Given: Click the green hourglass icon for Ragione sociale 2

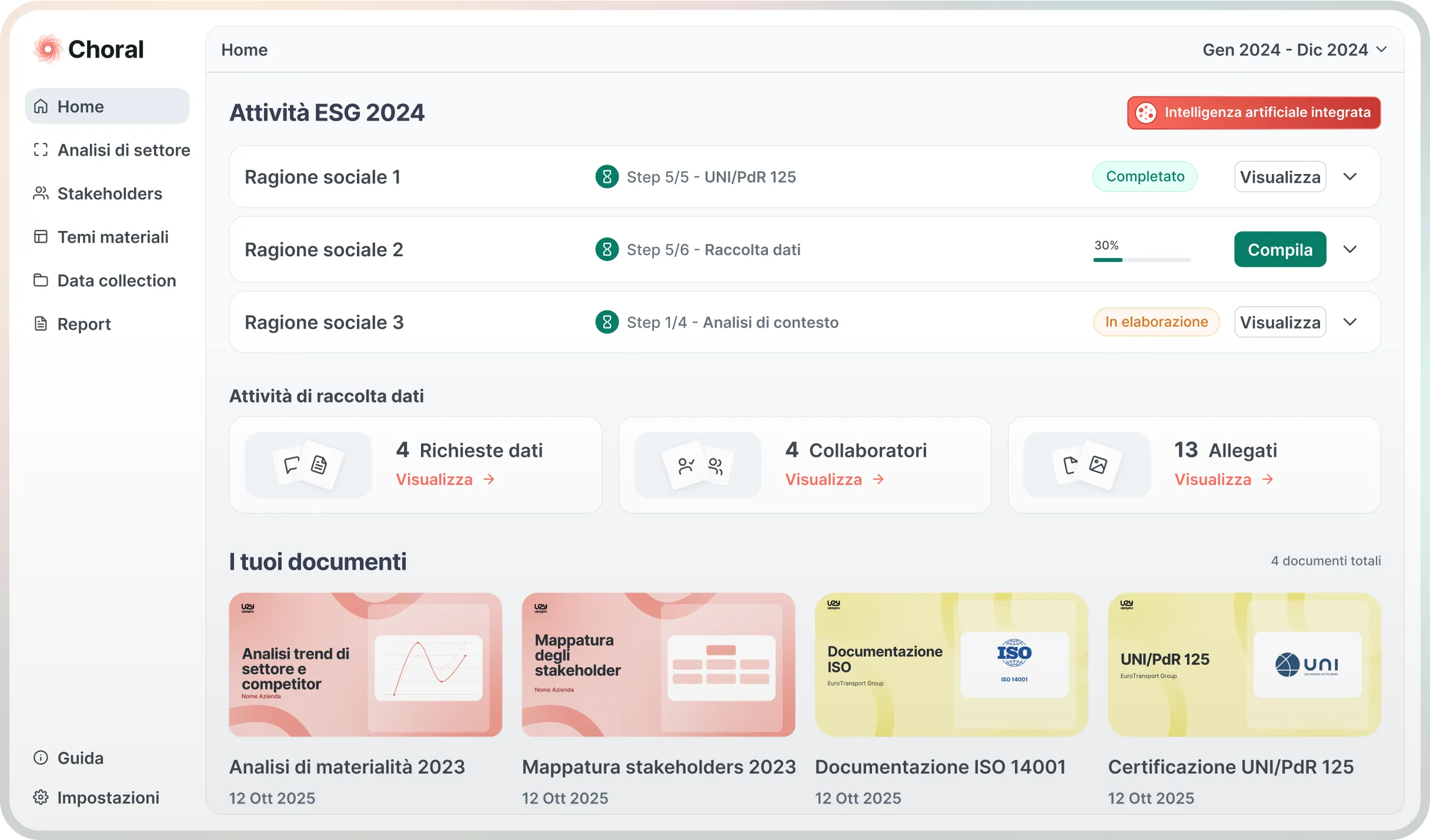Looking at the screenshot, I should coord(607,250).
